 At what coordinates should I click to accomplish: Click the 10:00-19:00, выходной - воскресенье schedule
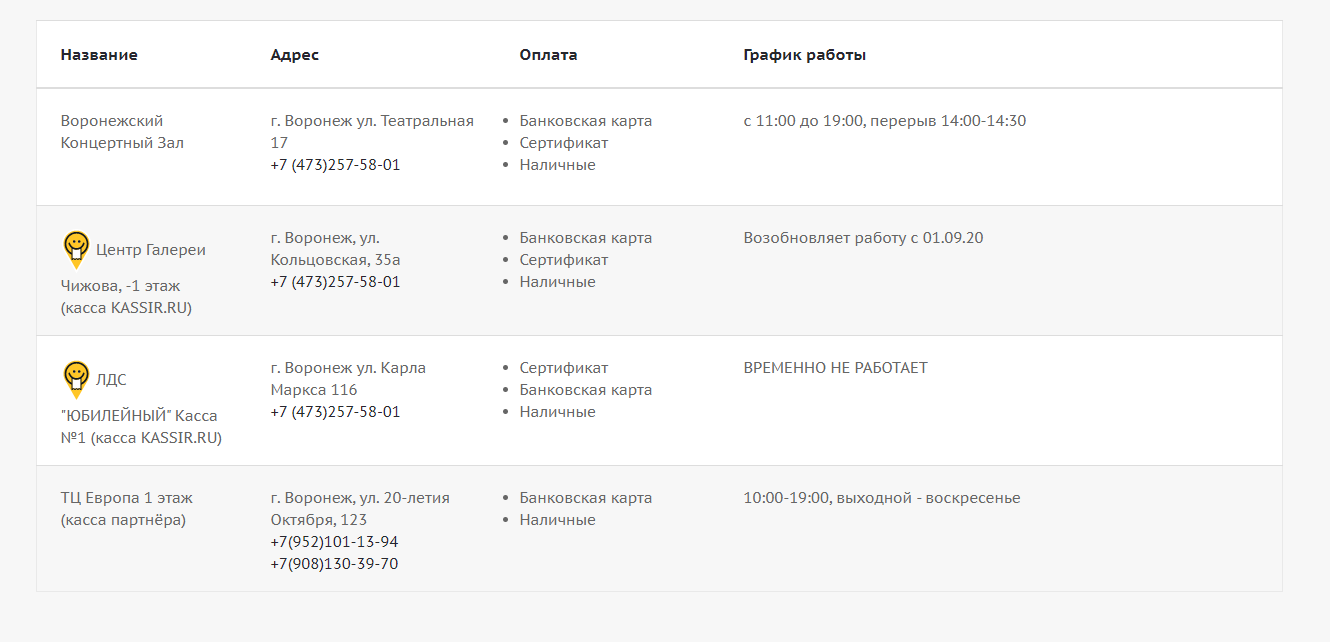click(881, 498)
